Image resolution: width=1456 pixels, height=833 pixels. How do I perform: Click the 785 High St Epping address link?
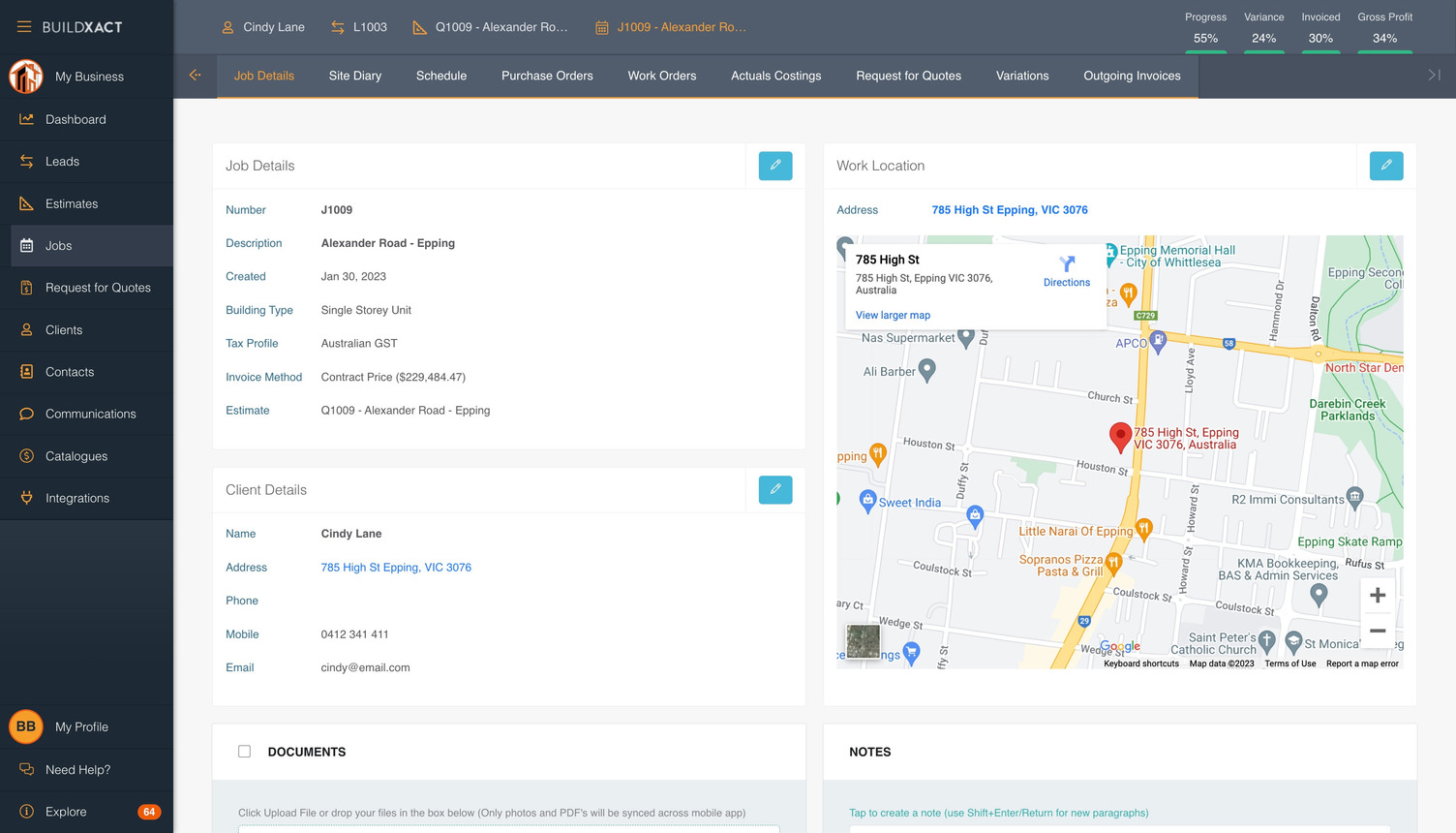[1010, 209]
